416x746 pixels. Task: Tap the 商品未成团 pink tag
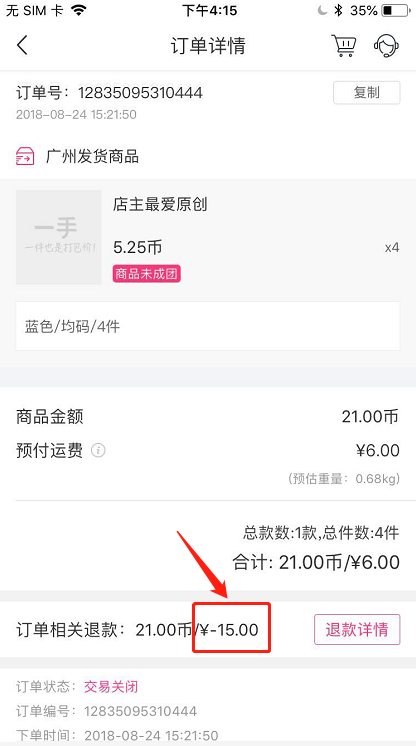tap(147, 274)
